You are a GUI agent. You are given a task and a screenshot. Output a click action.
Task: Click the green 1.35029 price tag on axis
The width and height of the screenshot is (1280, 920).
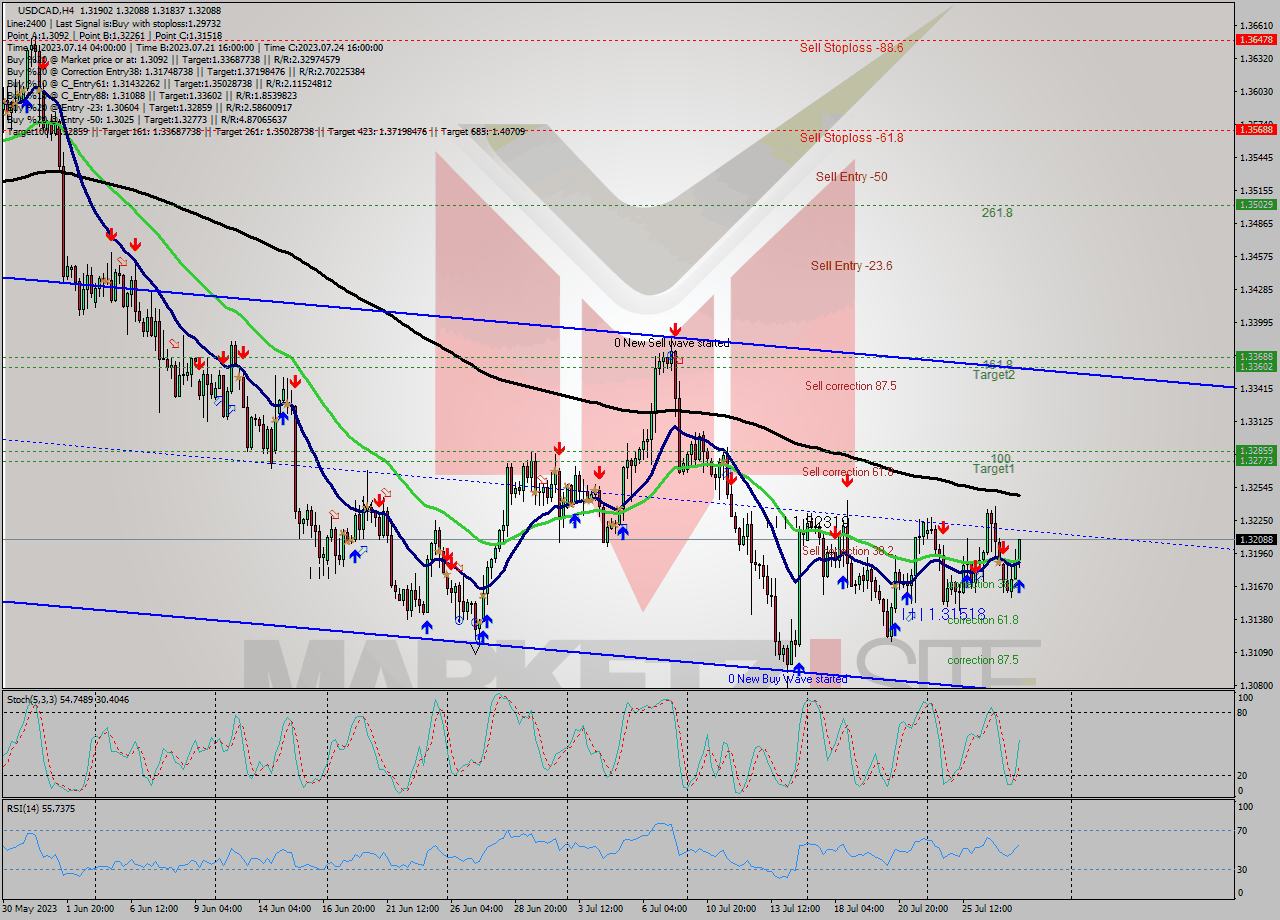click(1255, 204)
